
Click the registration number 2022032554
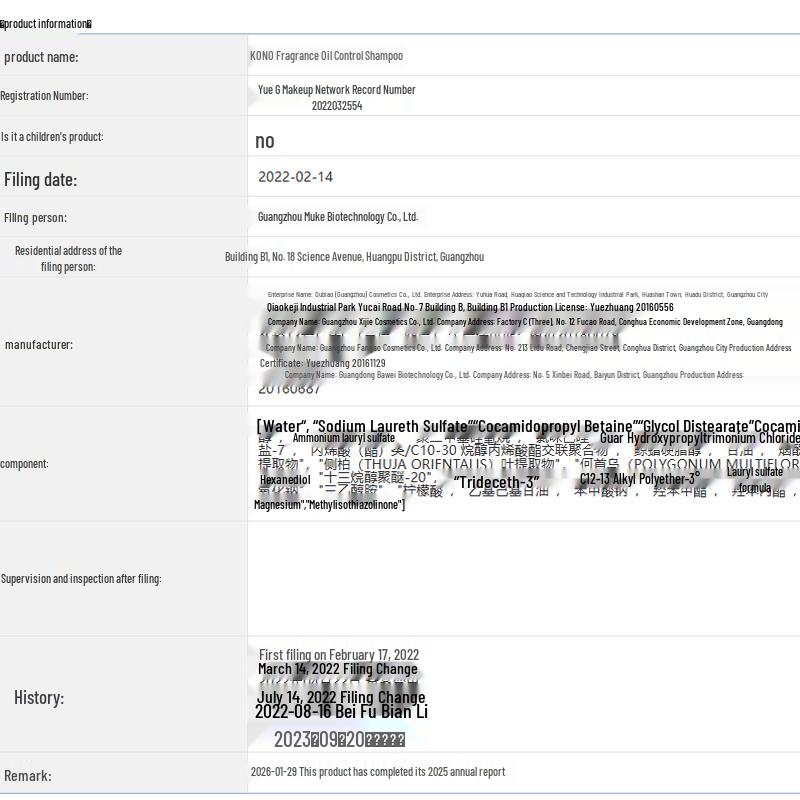click(337, 106)
